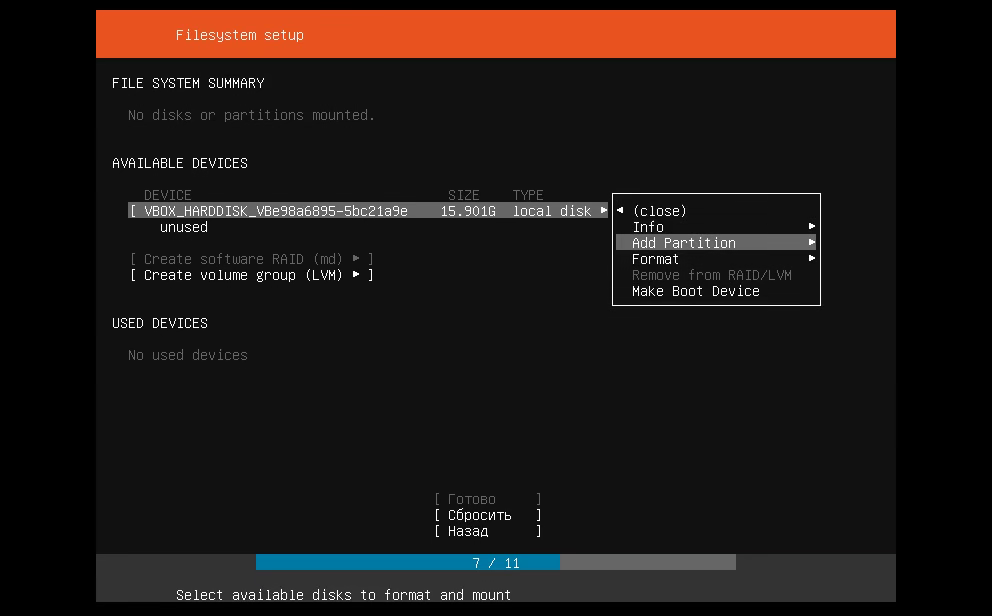992x616 pixels.
Task: Expand the Create software RAID (md) arrow
Action: [356, 259]
